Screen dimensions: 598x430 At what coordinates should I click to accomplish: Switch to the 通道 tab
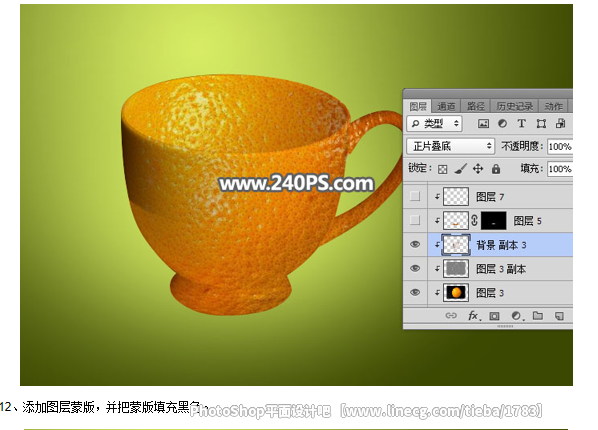coord(446,106)
